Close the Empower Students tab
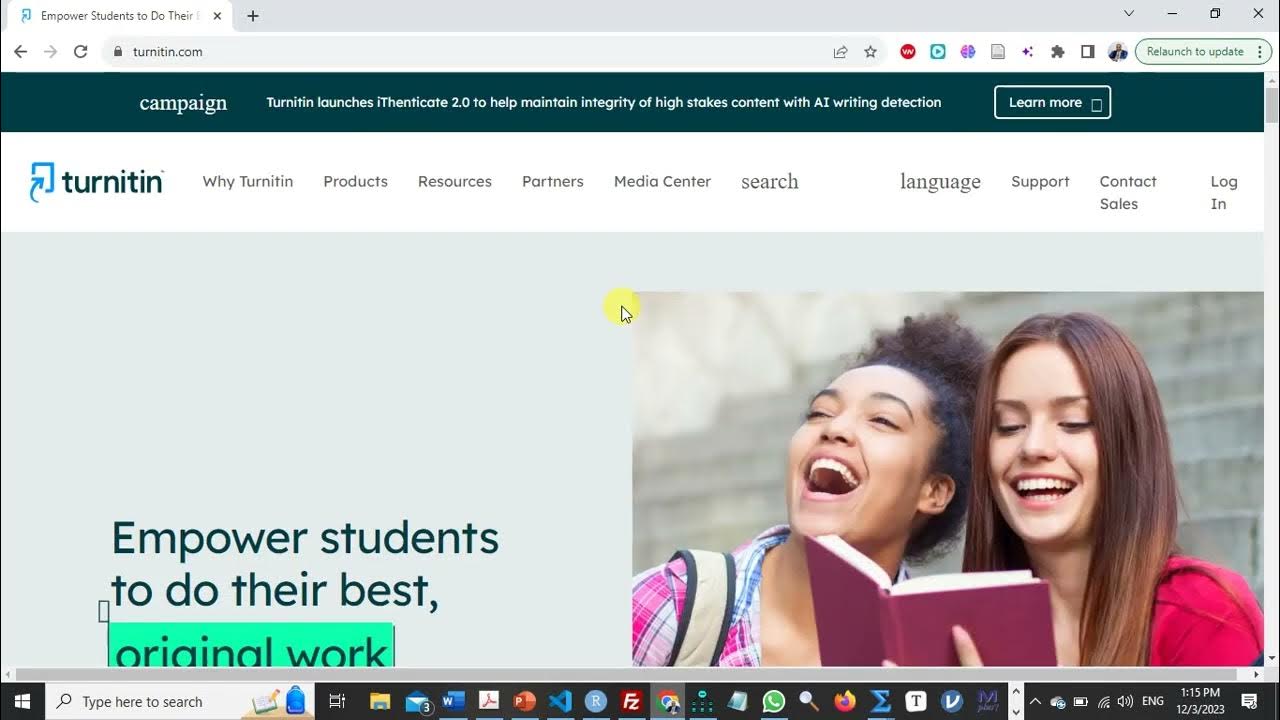Screen dimensions: 1280x720 217,16
